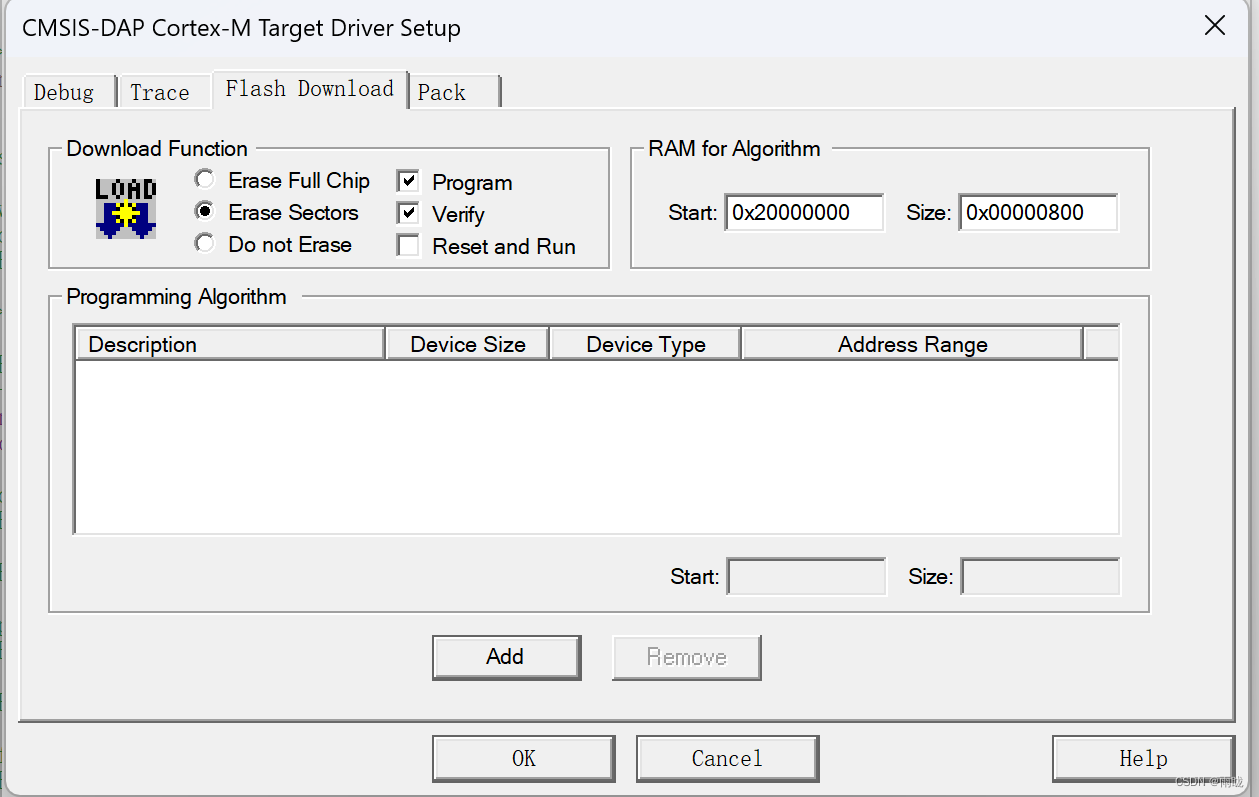
Task: Enable Reset and Run after download
Action: coord(408,245)
